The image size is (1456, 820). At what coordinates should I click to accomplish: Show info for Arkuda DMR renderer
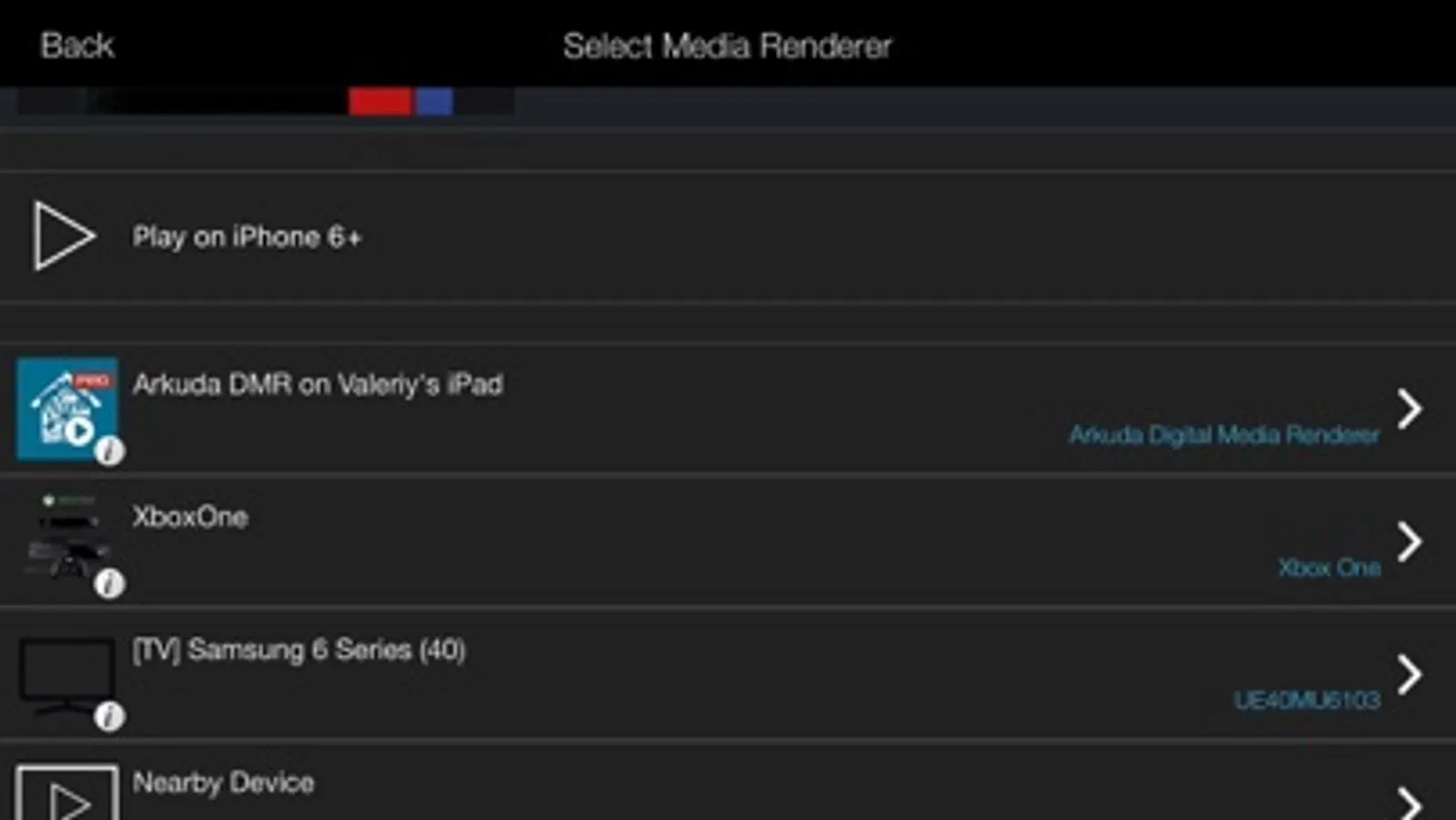pyautogui.click(x=109, y=450)
